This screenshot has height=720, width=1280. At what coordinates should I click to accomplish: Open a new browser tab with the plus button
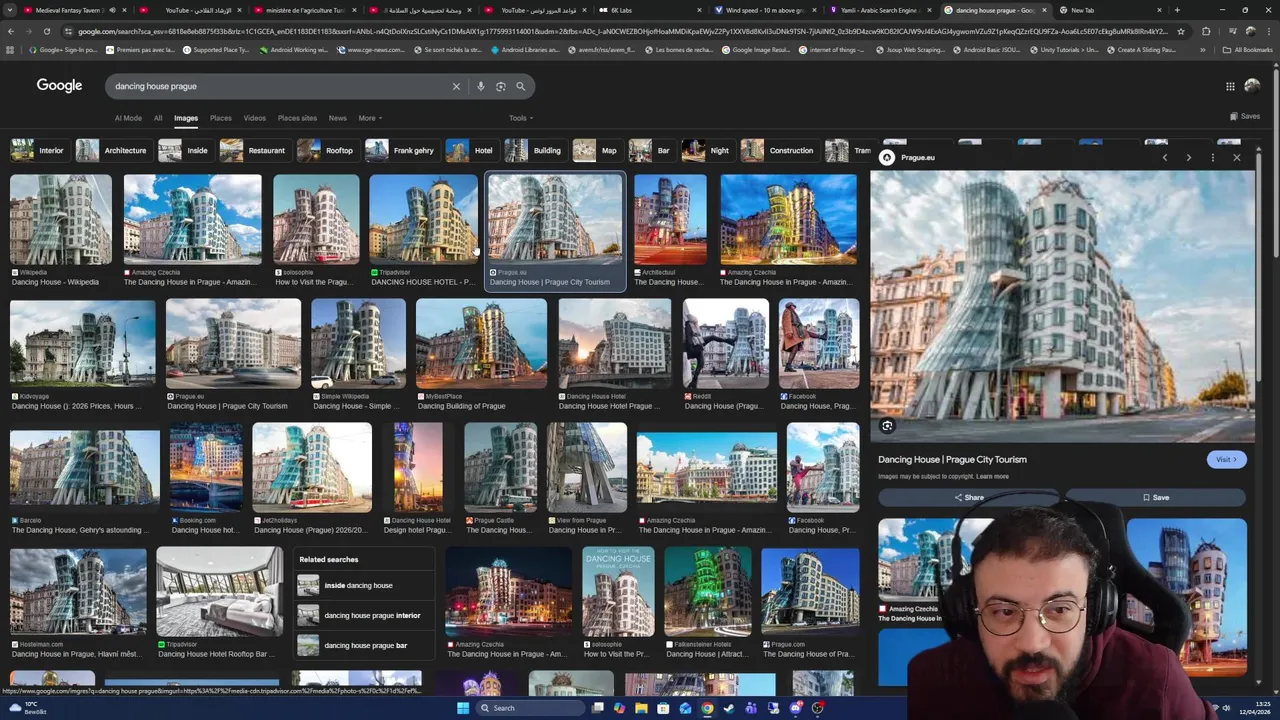coord(1177,10)
